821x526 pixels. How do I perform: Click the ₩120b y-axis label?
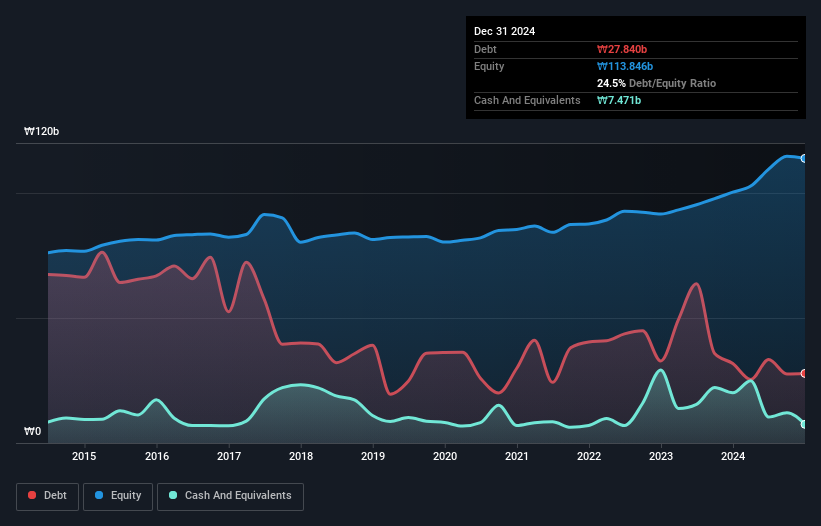tap(41, 131)
